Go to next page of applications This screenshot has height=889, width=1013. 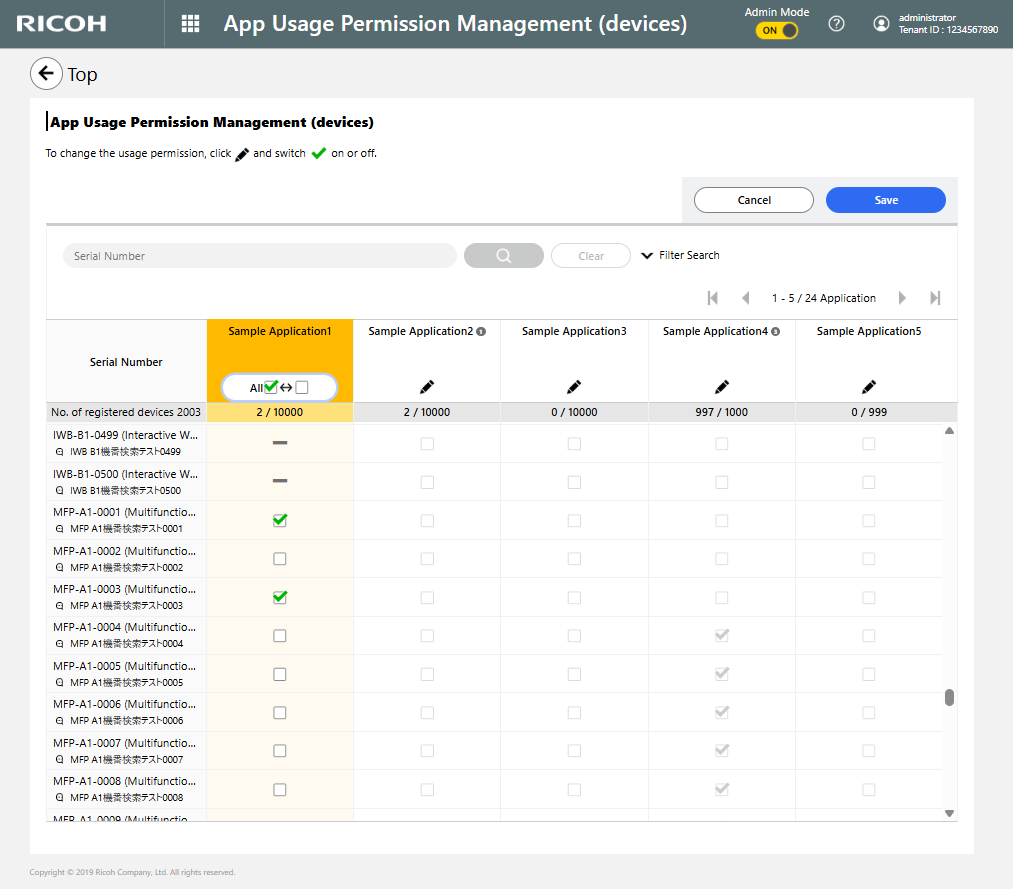[x=902, y=298]
